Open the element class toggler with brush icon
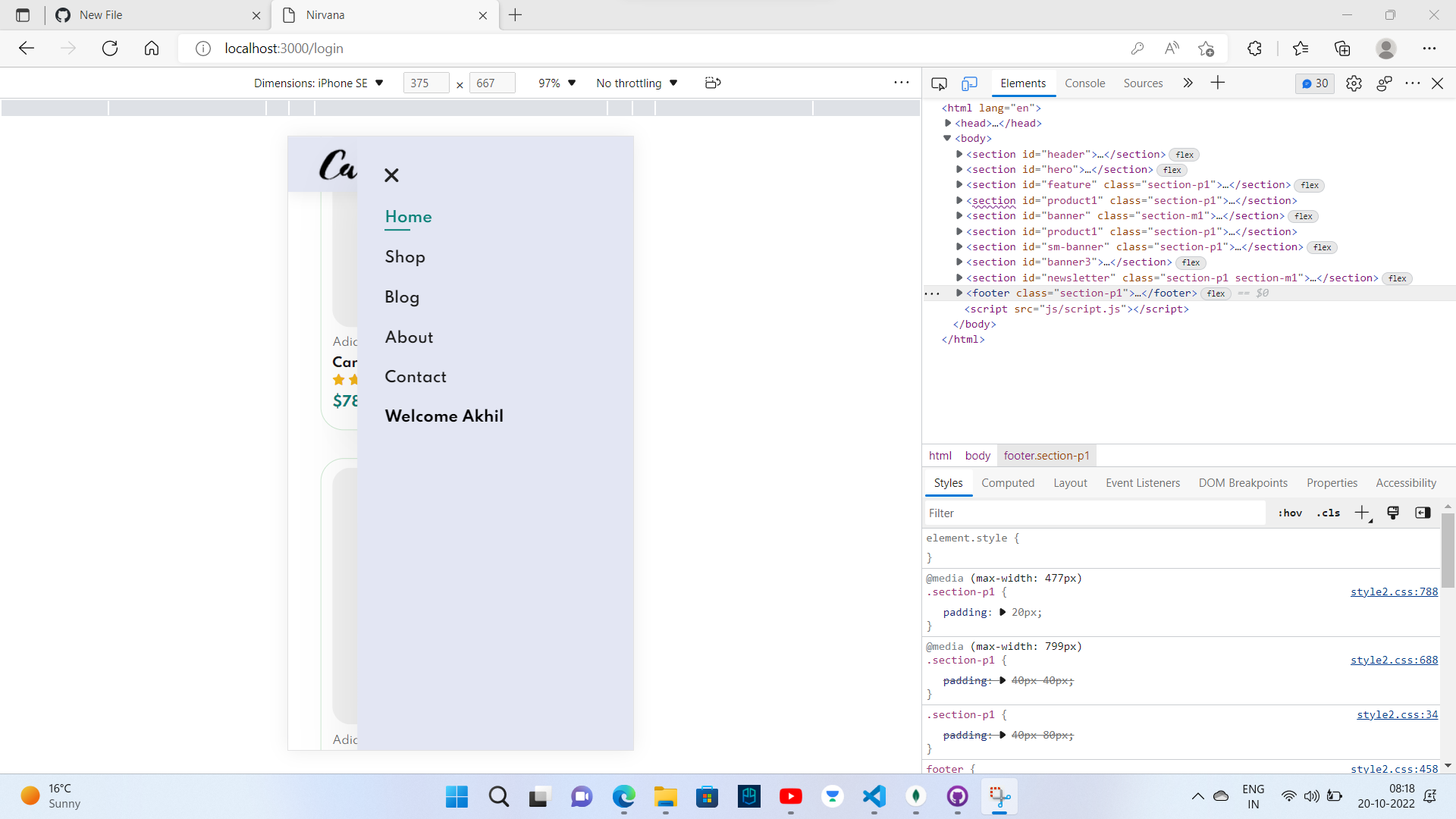The width and height of the screenshot is (1456, 819). tap(1393, 513)
